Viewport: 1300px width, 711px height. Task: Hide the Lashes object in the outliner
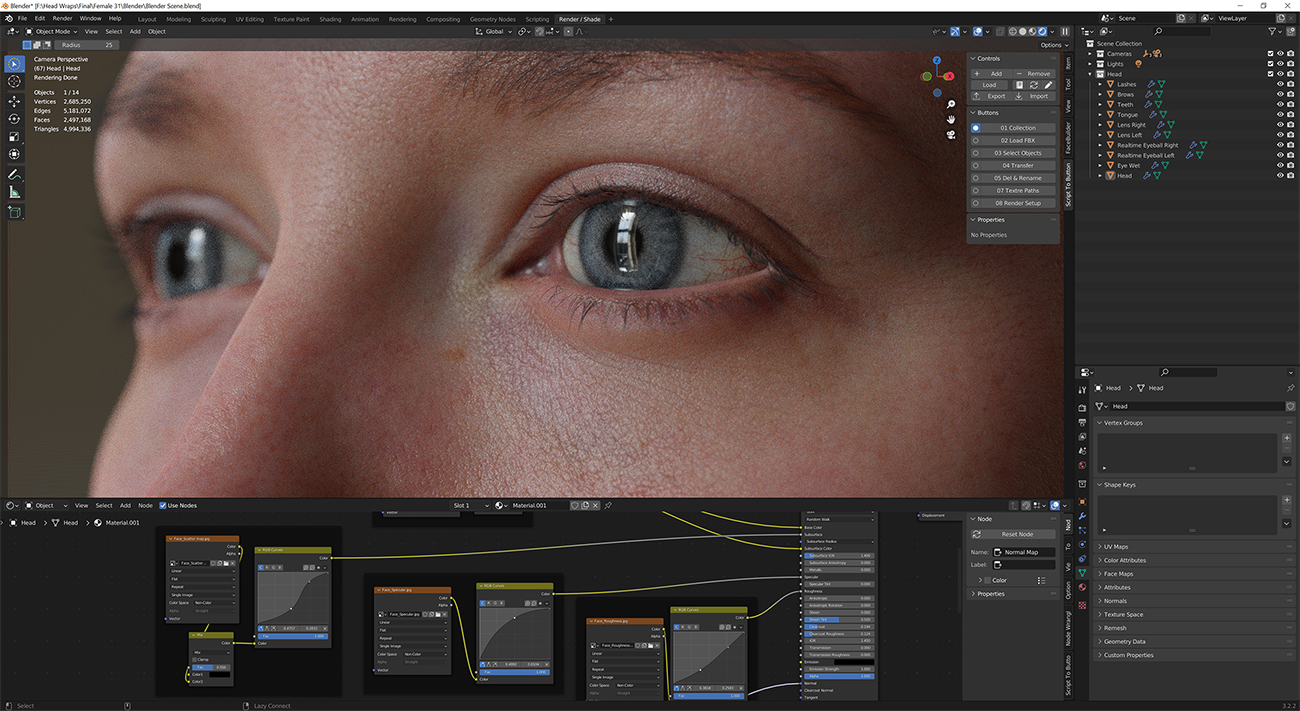(1280, 84)
